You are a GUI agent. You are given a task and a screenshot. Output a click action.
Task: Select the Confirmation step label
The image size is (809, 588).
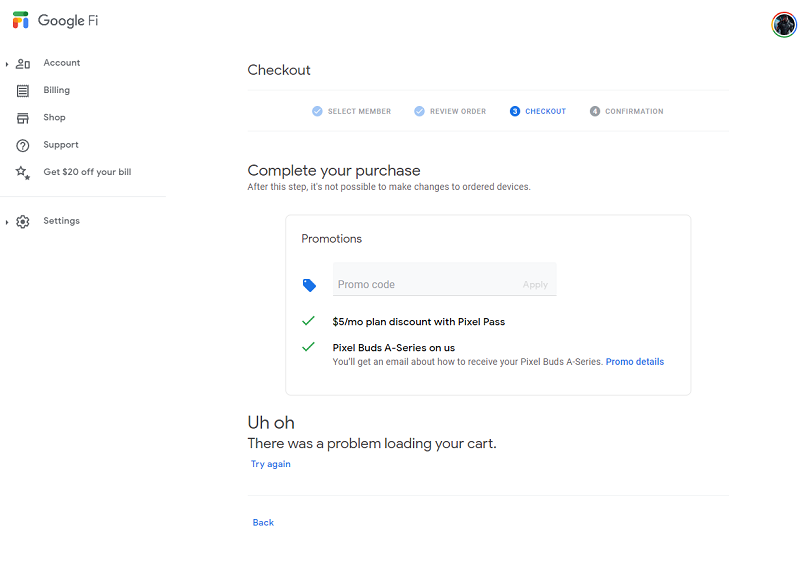click(x=634, y=111)
